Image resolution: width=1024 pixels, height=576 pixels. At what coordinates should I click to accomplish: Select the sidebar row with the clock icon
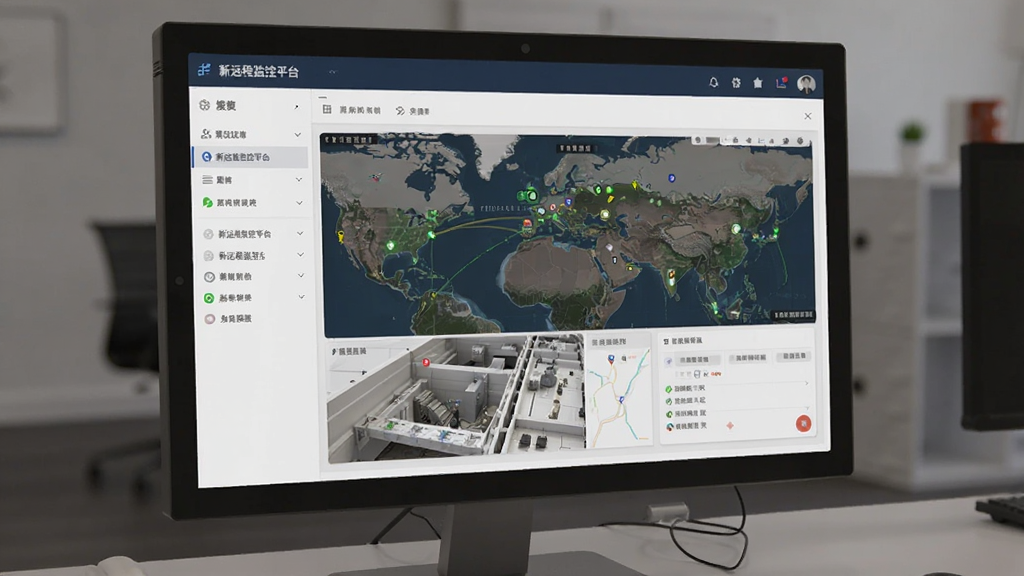[253, 277]
